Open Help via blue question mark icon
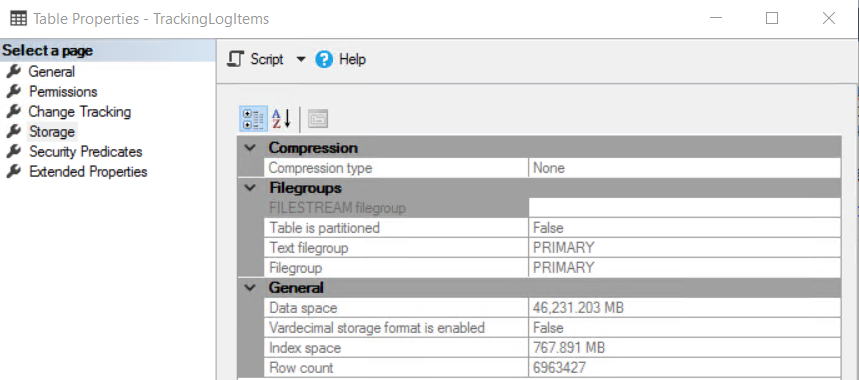 click(x=324, y=59)
